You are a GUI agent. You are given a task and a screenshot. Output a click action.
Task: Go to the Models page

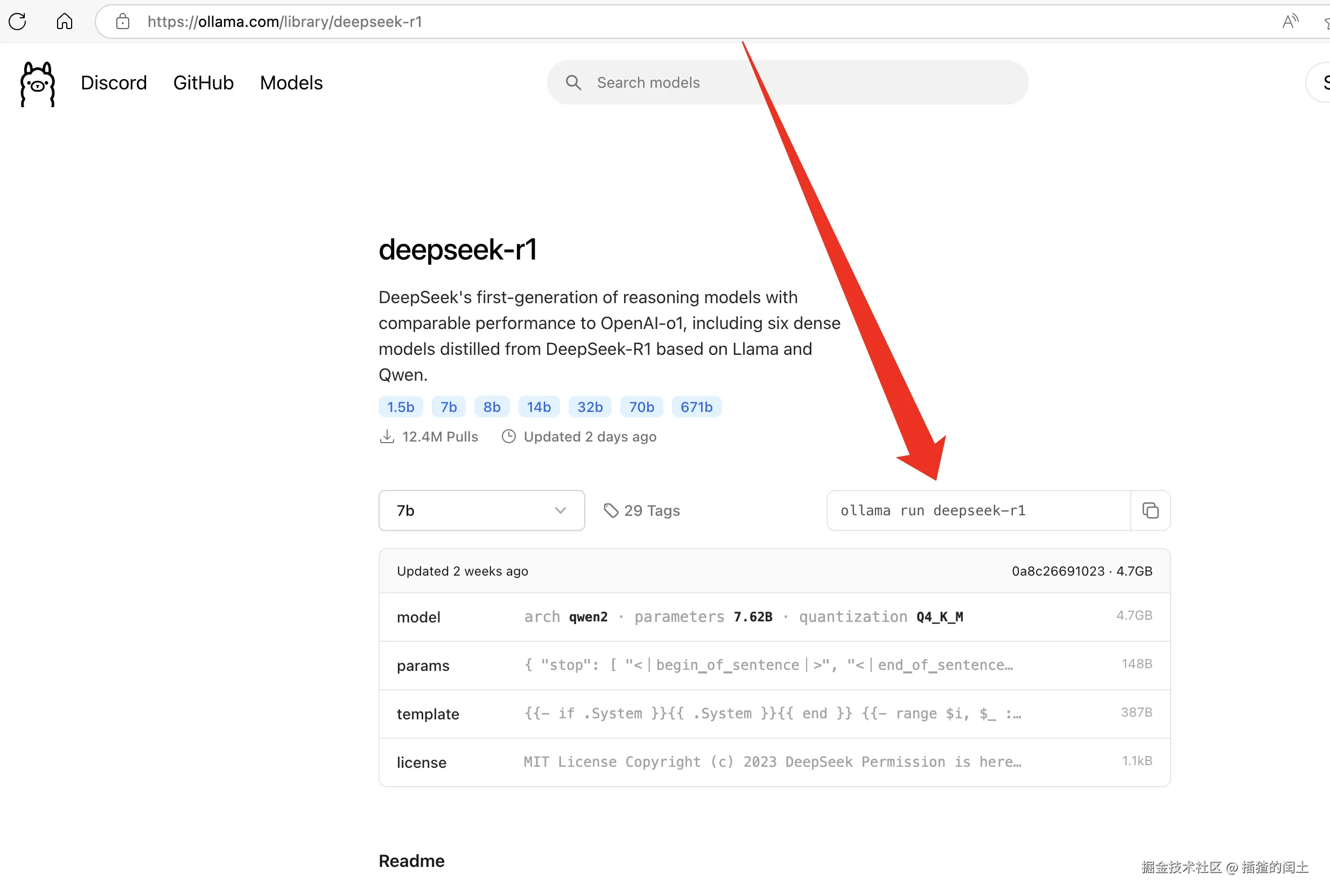pyautogui.click(x=291, y=83)
